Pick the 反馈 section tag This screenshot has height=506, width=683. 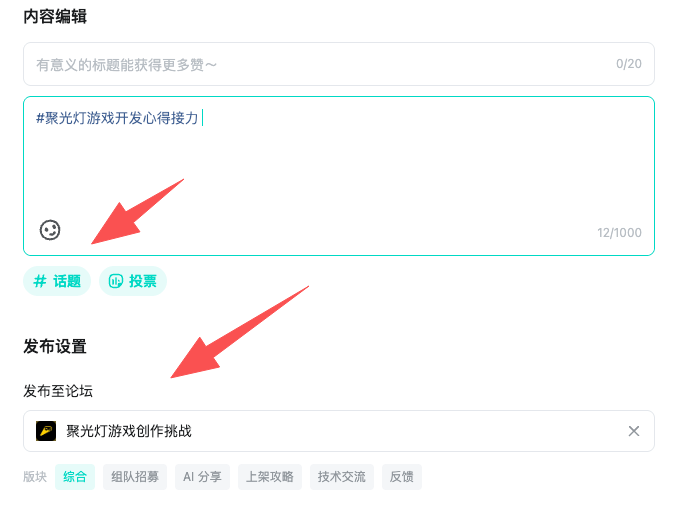click(x=401, y=477)
